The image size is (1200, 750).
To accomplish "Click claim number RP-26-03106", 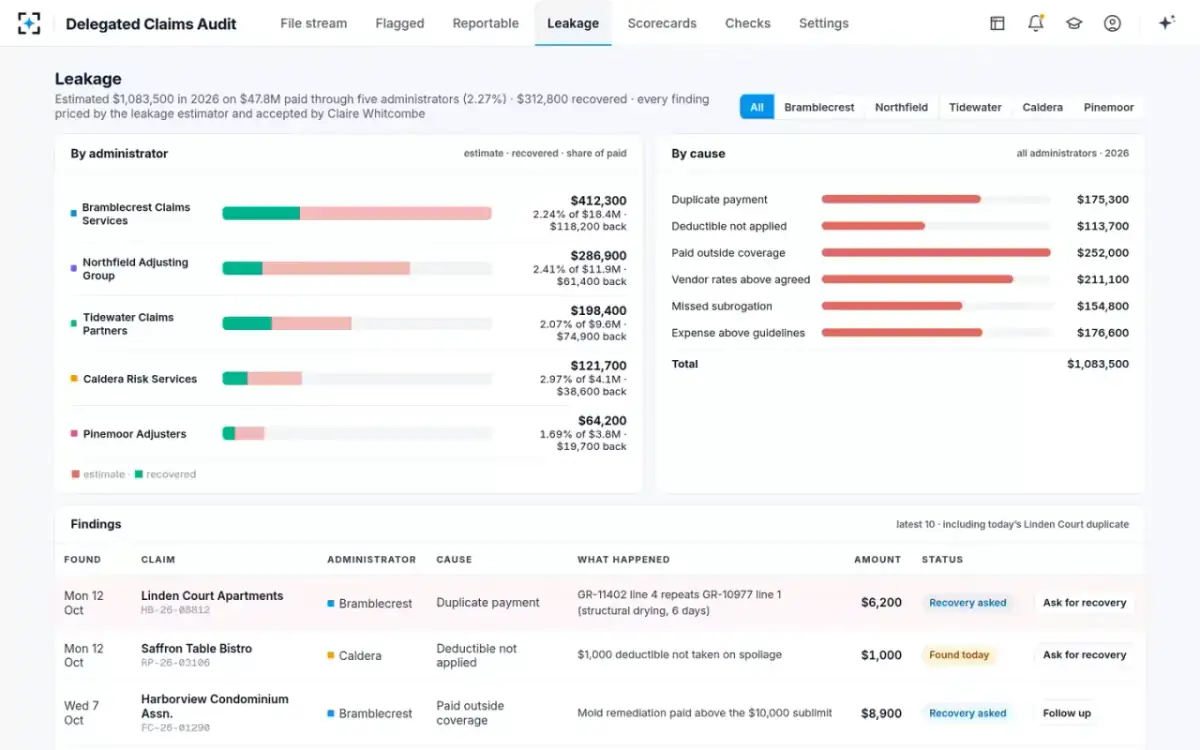I will [x=175, y=663].
